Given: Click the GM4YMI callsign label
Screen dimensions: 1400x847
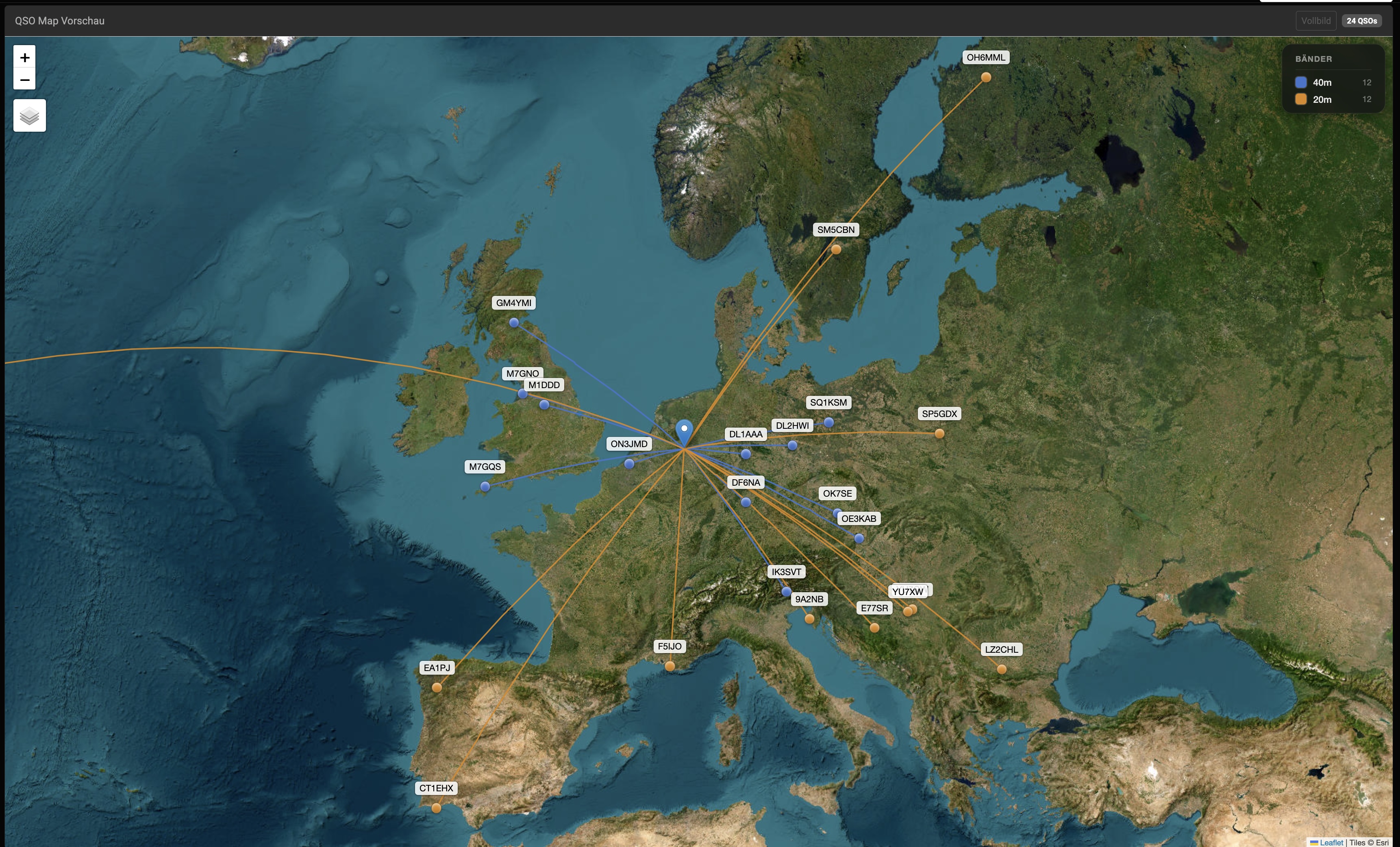Looking at the screenshot, I should tap(514, 303).
